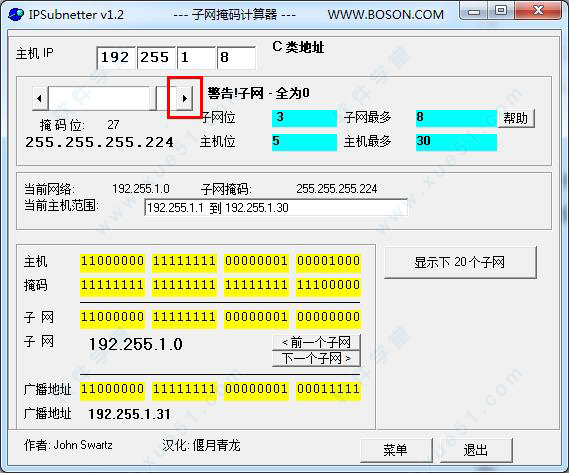Click broadcast binary octet 00011111
The image size is (569, 473).
point(328,390)
